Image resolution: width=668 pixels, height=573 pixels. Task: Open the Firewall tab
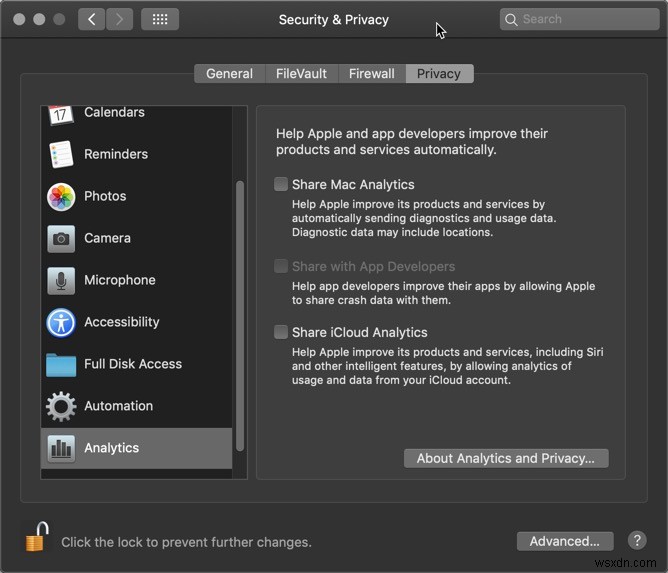pyautogui.click(x=372, y=74)
